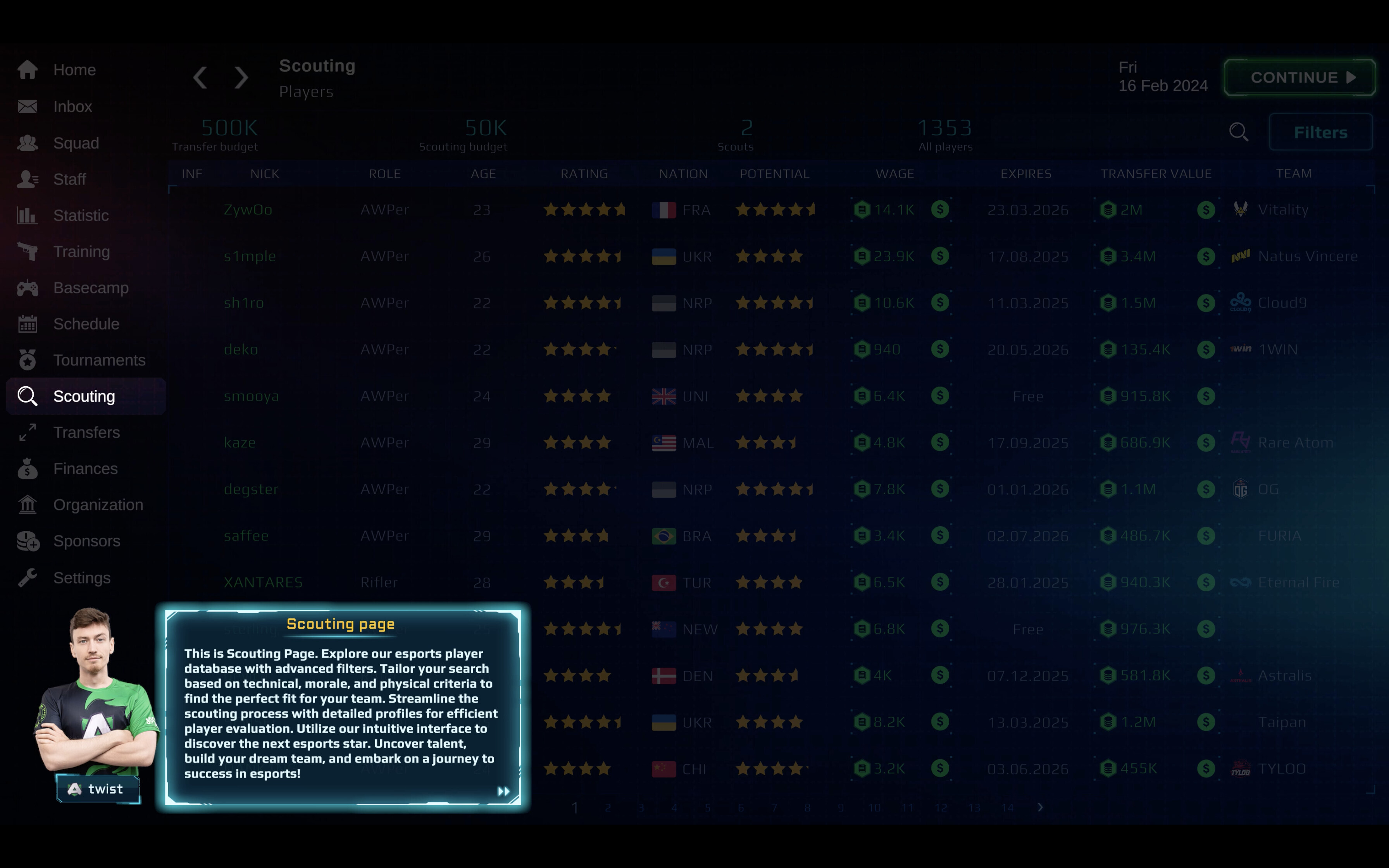This screenshot has height=868, width=1389.
Task: Open the Filters button
Action: 1320,132
